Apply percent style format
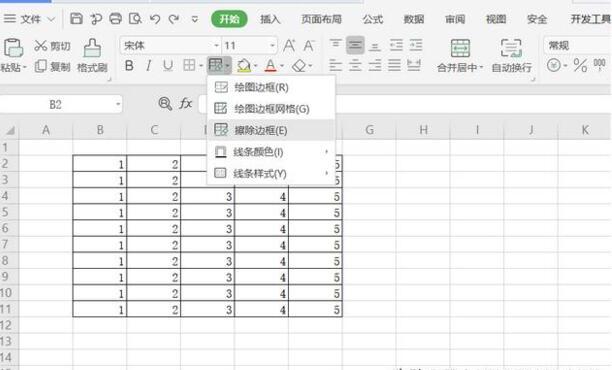The height and width of the screenshot is (370, 612). 580,65
